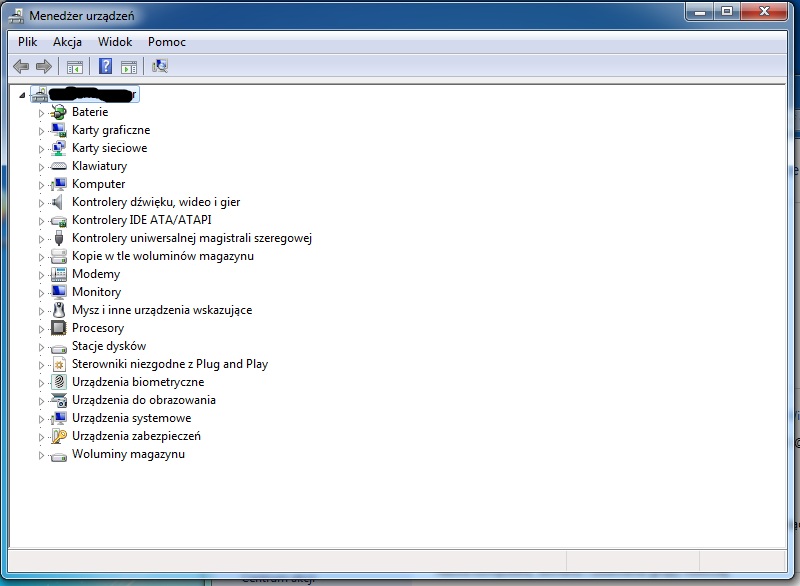
Task: Click the Baterie battery icon
Action: click(59, 112)
